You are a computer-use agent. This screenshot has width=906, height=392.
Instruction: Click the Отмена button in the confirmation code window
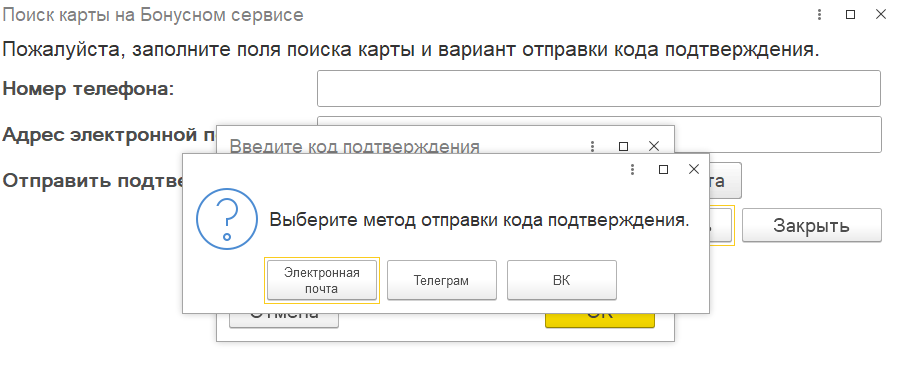[x=284, y=320]
